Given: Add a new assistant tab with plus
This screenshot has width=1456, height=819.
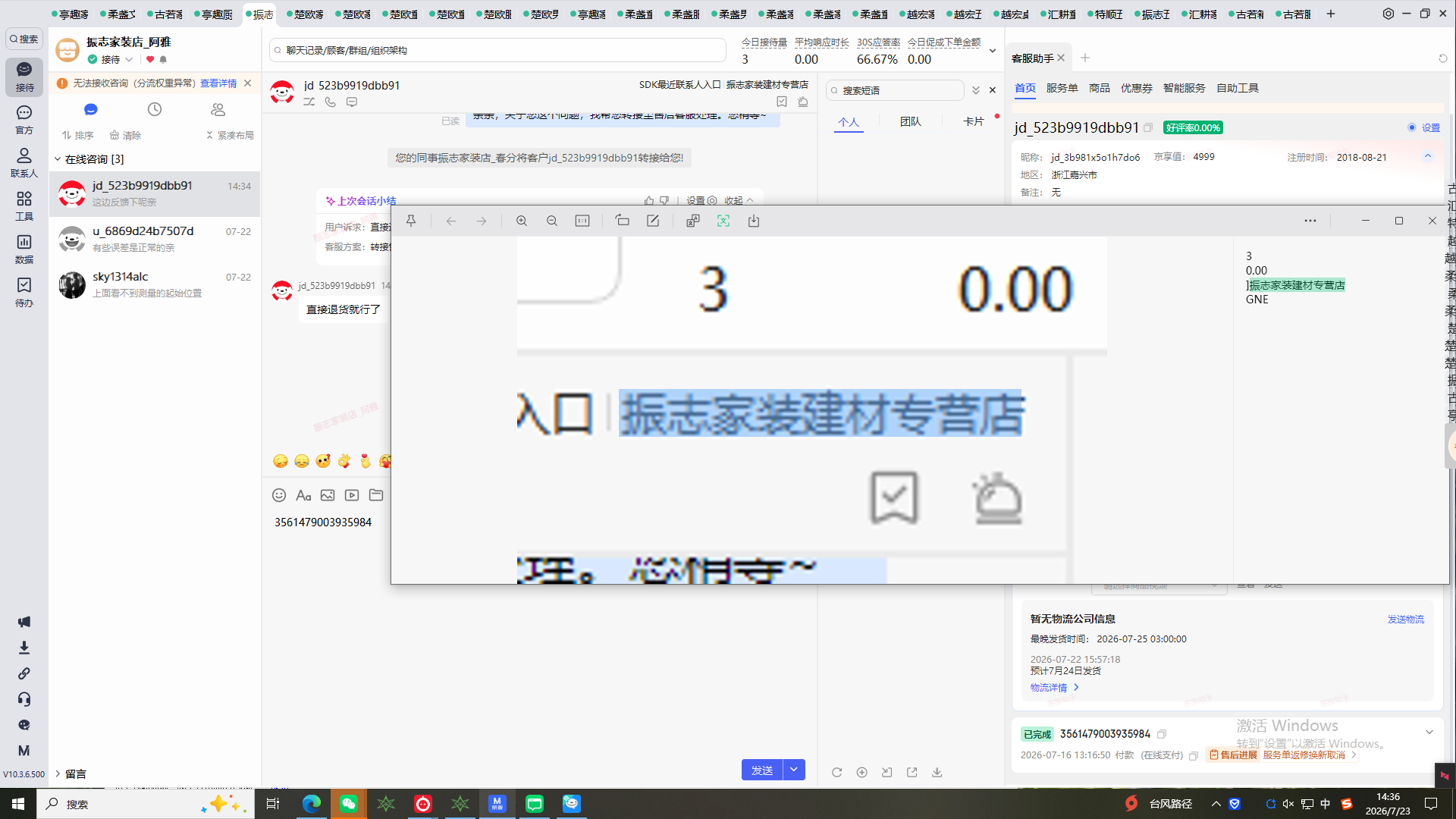Looking at the screenshot, I should (x=1085, y=58).
